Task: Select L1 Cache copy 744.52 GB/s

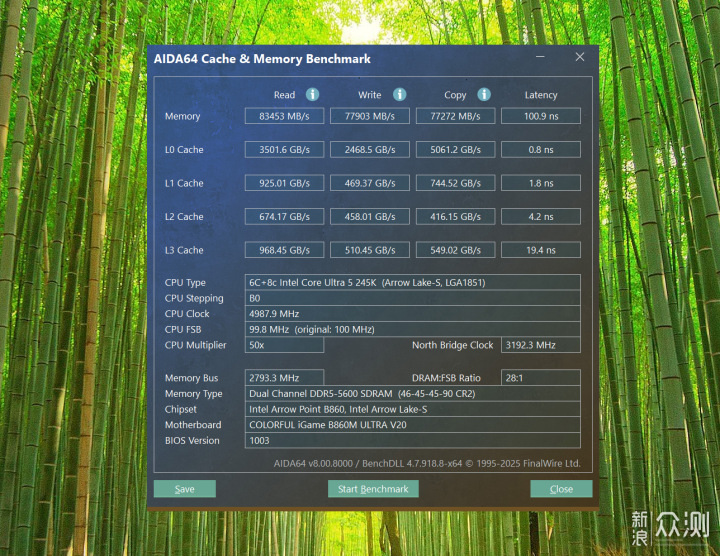Action: (x=455, y=183)
